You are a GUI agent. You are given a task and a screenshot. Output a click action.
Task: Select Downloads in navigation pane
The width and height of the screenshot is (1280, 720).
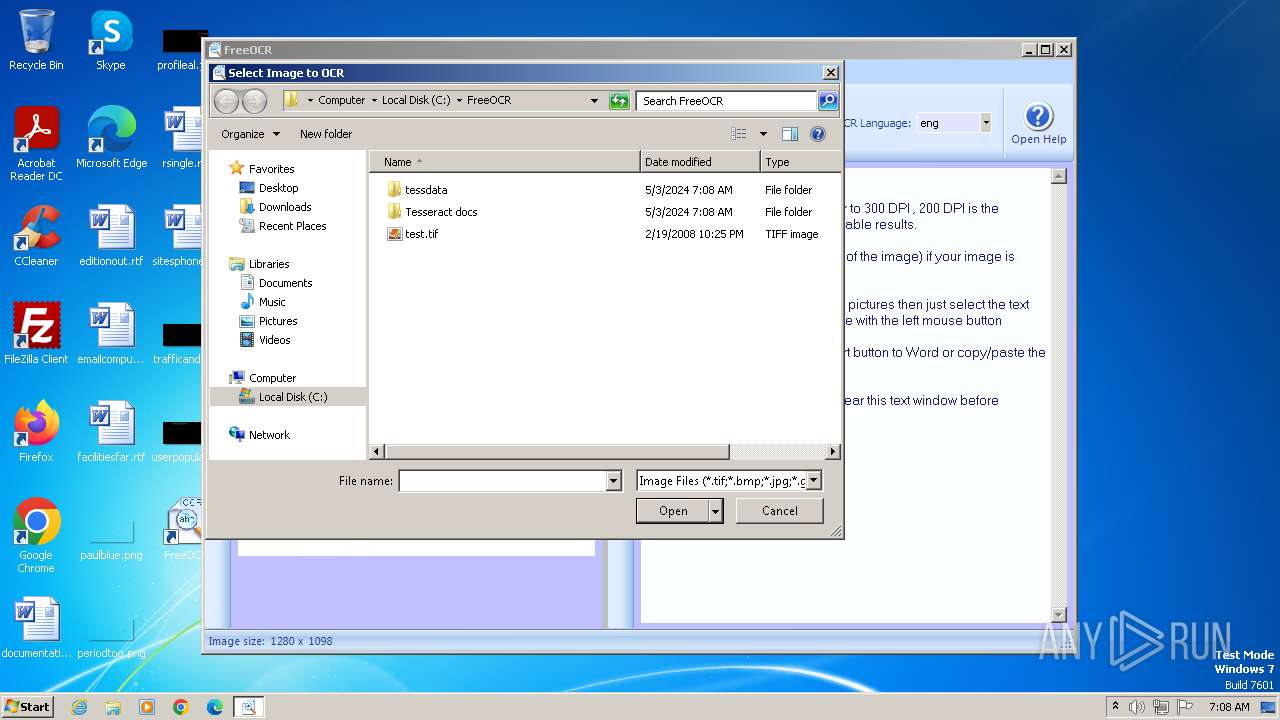coord(285,207)
